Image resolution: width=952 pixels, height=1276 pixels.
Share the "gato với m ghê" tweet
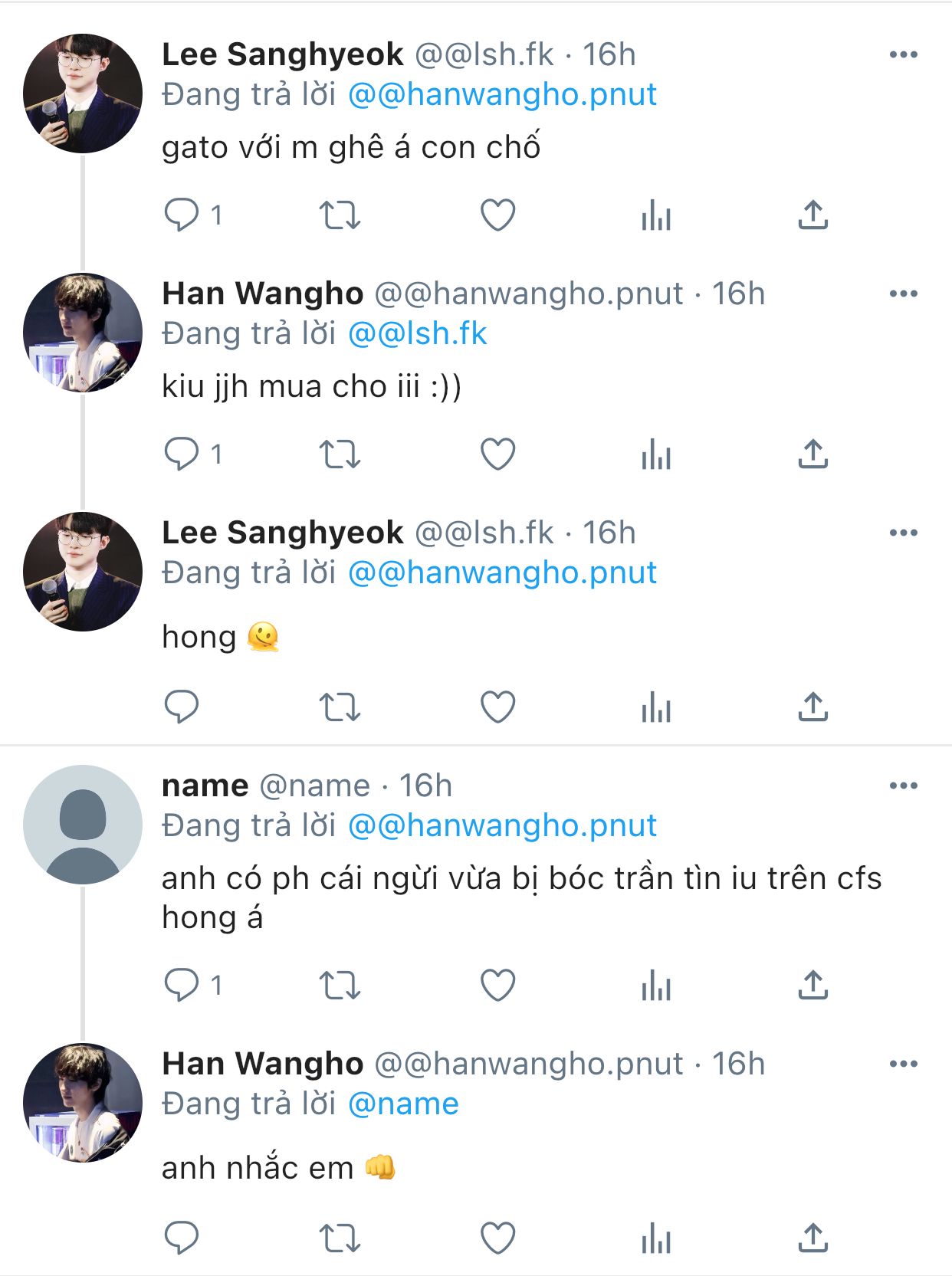coord(813,215)
